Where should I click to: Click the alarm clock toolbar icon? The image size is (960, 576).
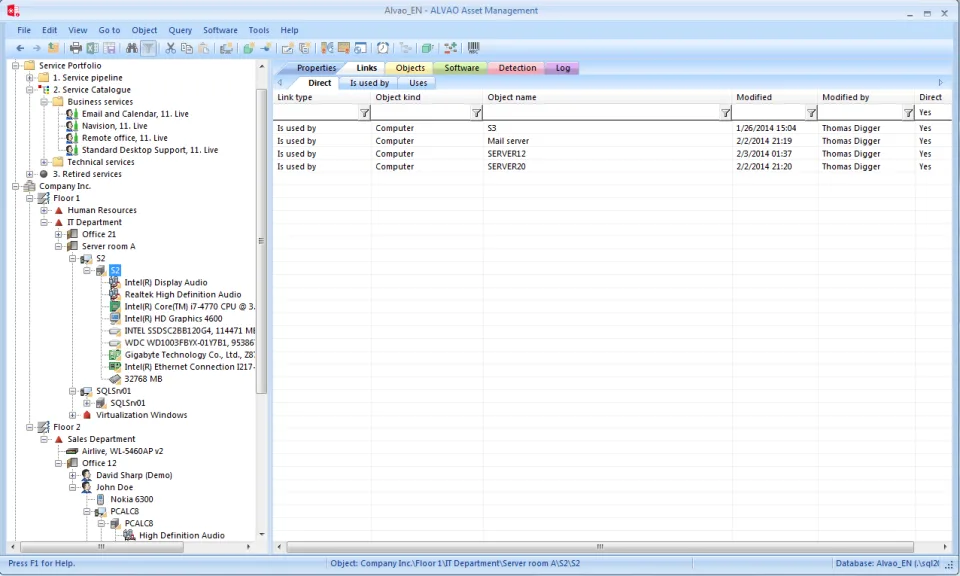383,48
